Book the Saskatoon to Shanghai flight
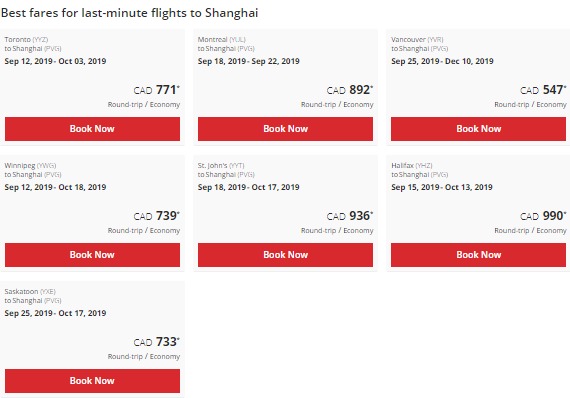Viewport: 570px width, 398px height. [92, 381]
